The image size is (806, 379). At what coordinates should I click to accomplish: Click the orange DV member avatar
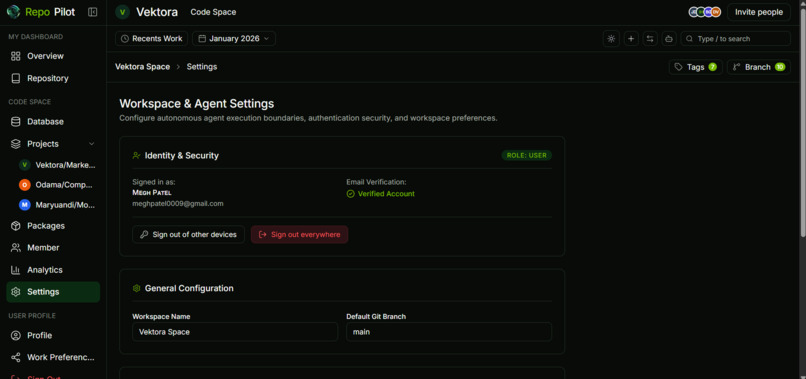point(716,12)
